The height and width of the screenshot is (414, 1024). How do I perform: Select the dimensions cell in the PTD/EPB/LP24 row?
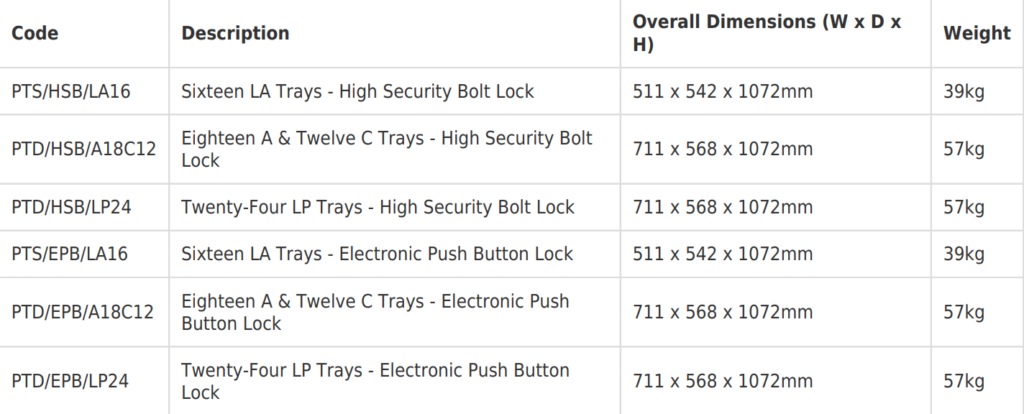click(x=722, y=381)
